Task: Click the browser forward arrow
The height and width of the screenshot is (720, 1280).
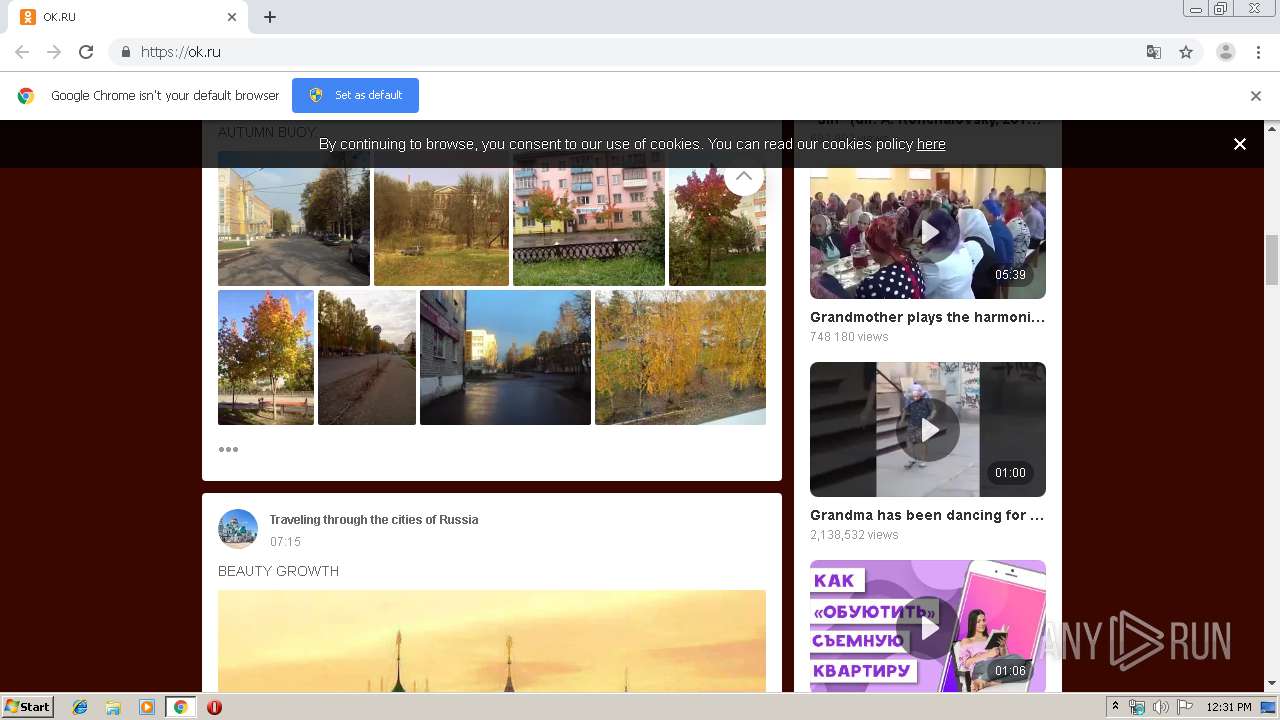Action: (x=54, y=52)
